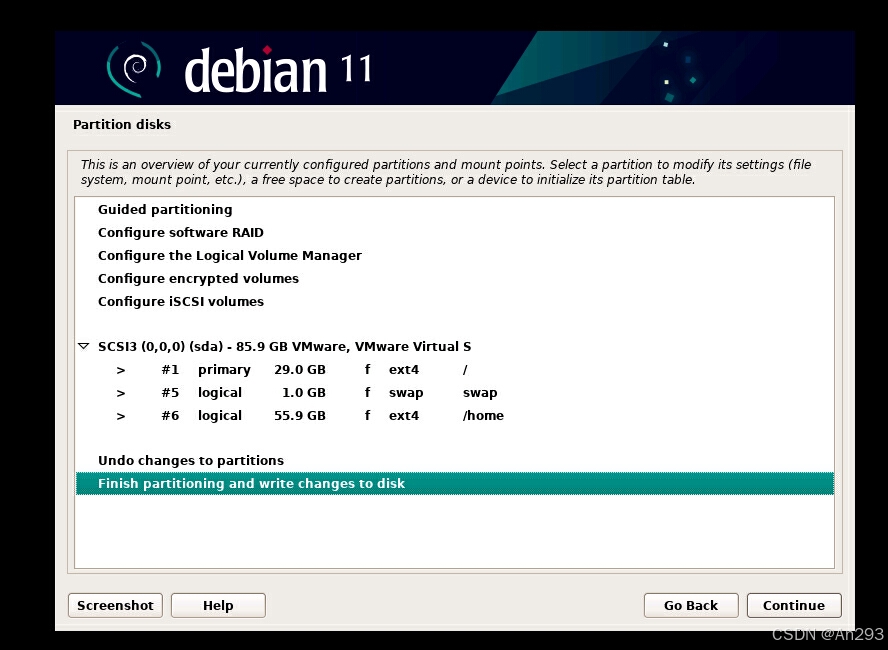Click the arrow marker beside partition #6
The image size is (888, 650).
click(121, 416)
